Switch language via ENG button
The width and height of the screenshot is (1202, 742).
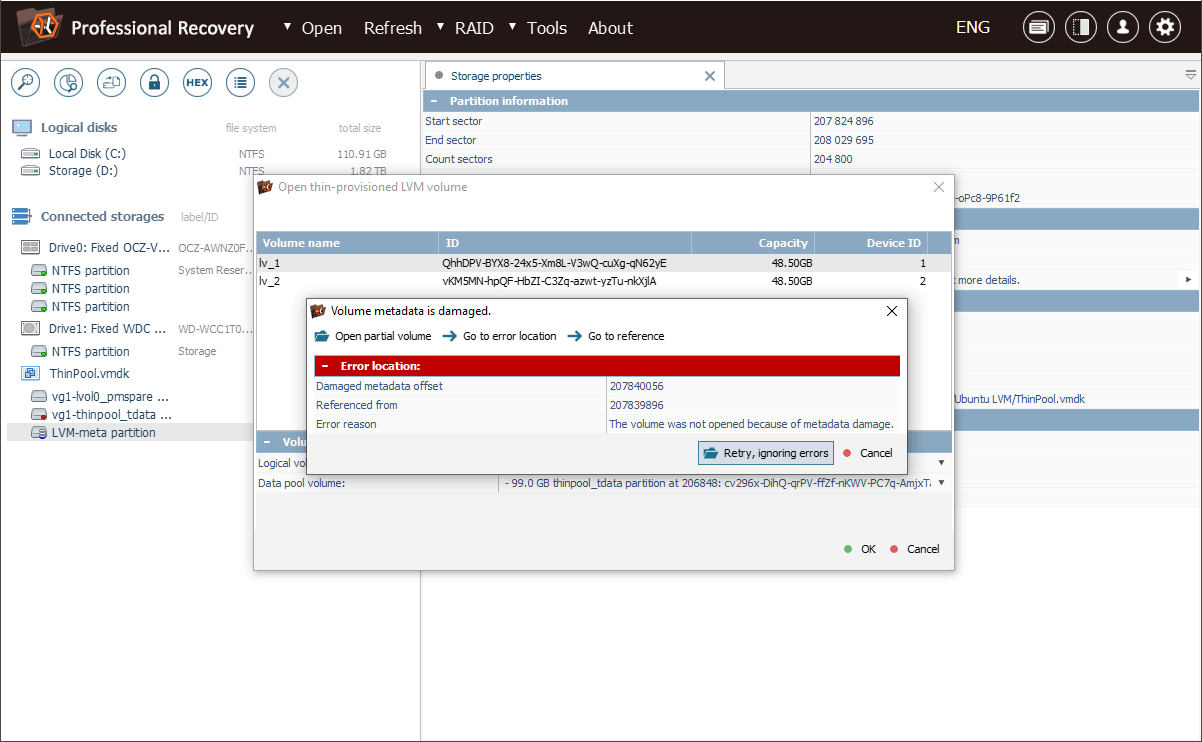point(973,27)
